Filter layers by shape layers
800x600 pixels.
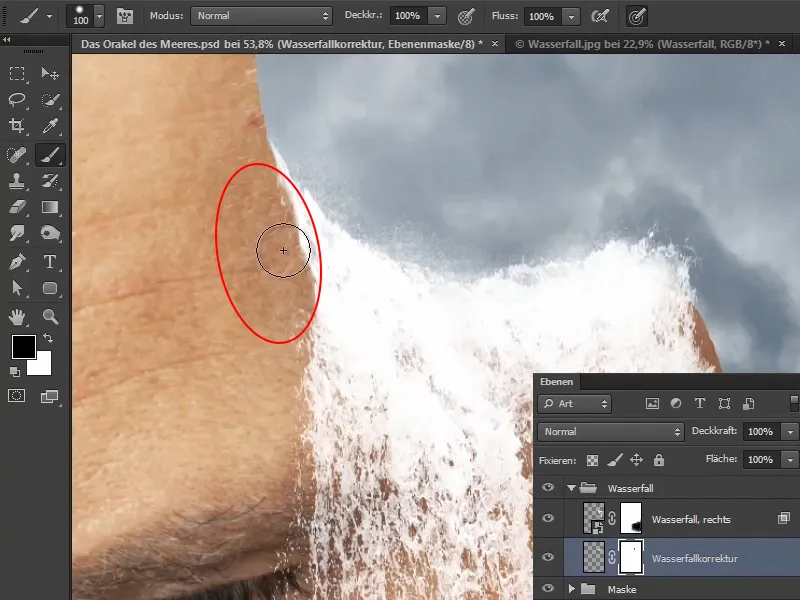724,404
